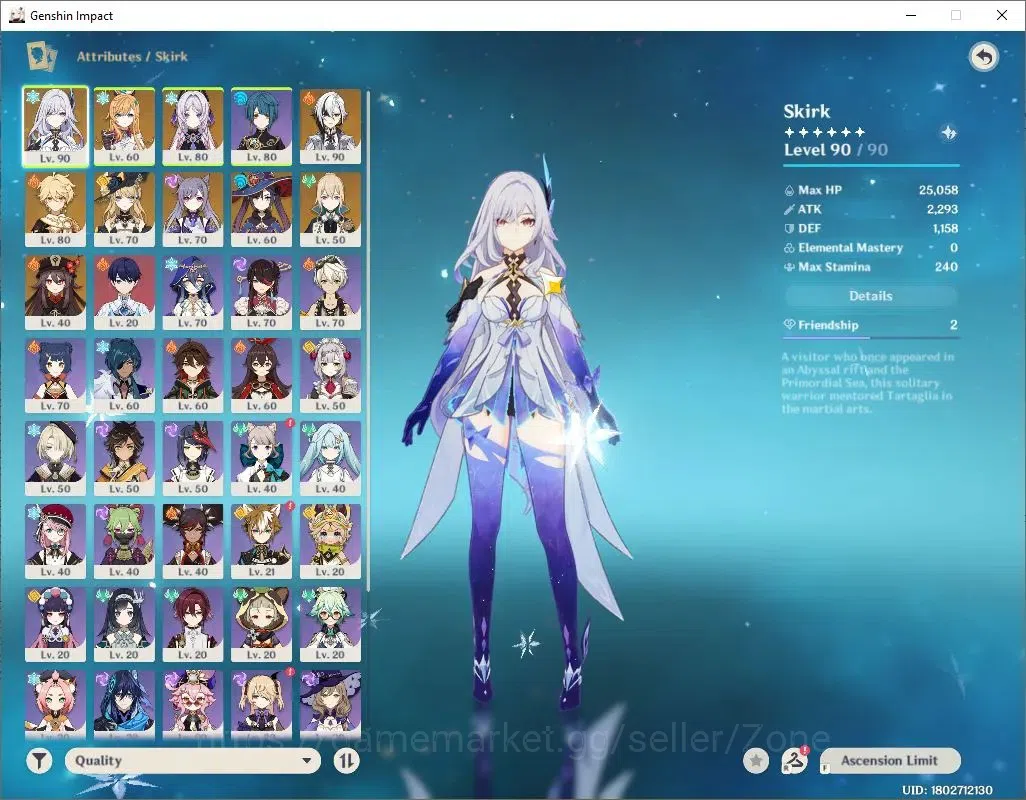Select the orange-haired Cryo character Lv. 60
Viewport: 1026px width, 800px height.
click(x=124, y=127)
